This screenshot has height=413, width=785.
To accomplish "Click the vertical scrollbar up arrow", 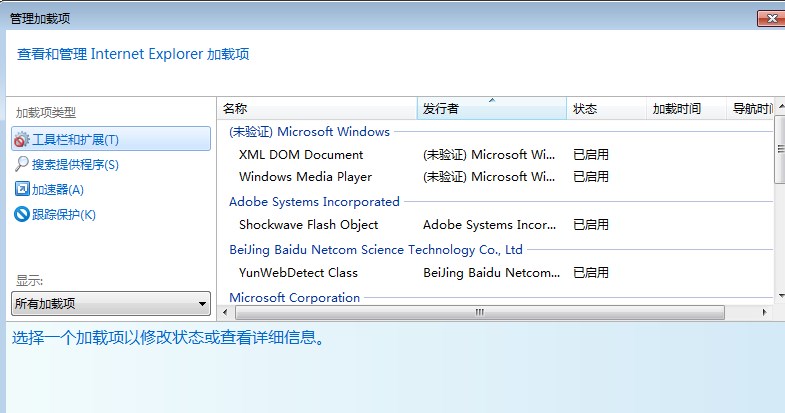I will point(779,105).
